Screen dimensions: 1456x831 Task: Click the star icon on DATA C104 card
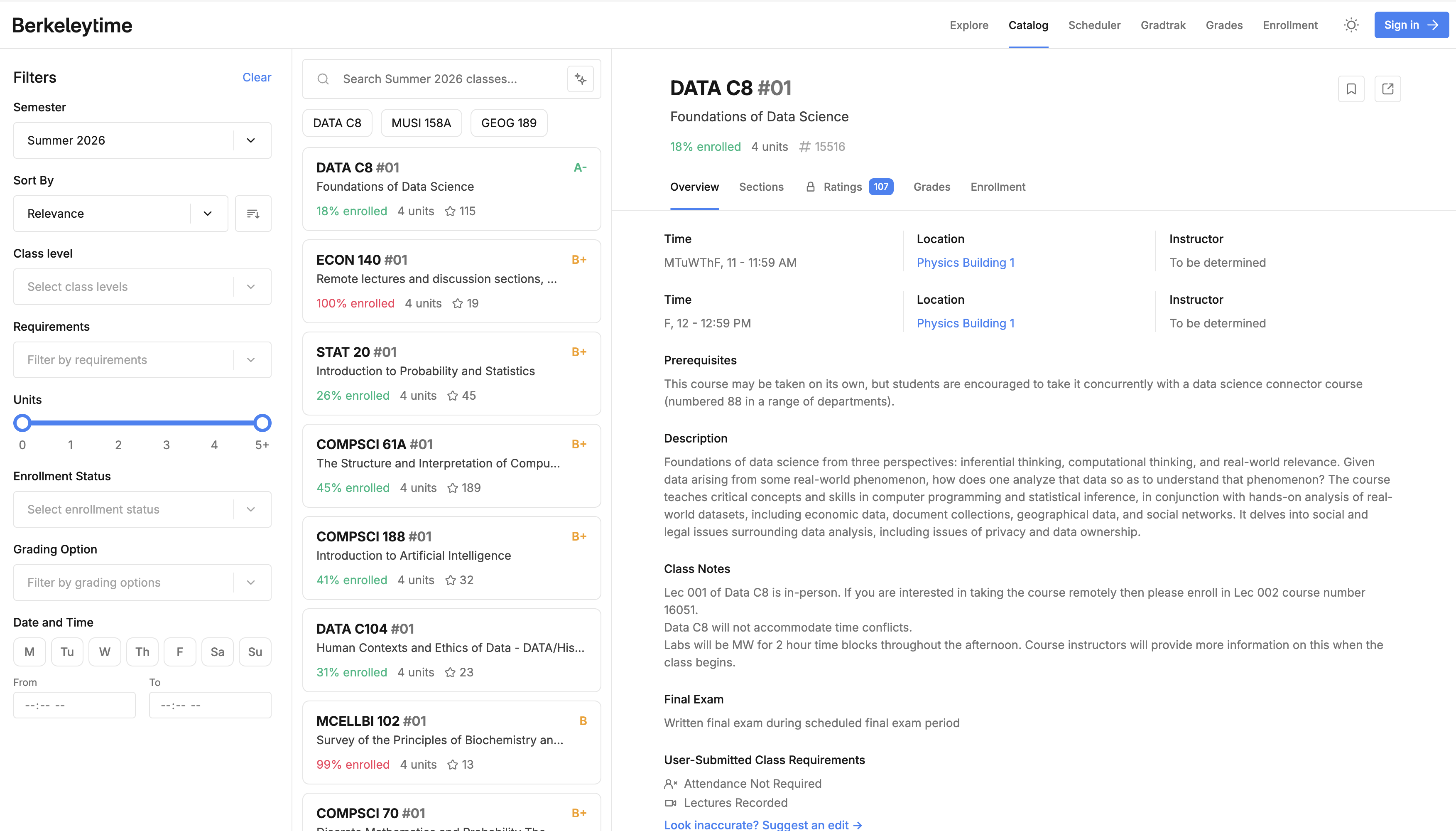pyautogui.click(x=450, y=672)
